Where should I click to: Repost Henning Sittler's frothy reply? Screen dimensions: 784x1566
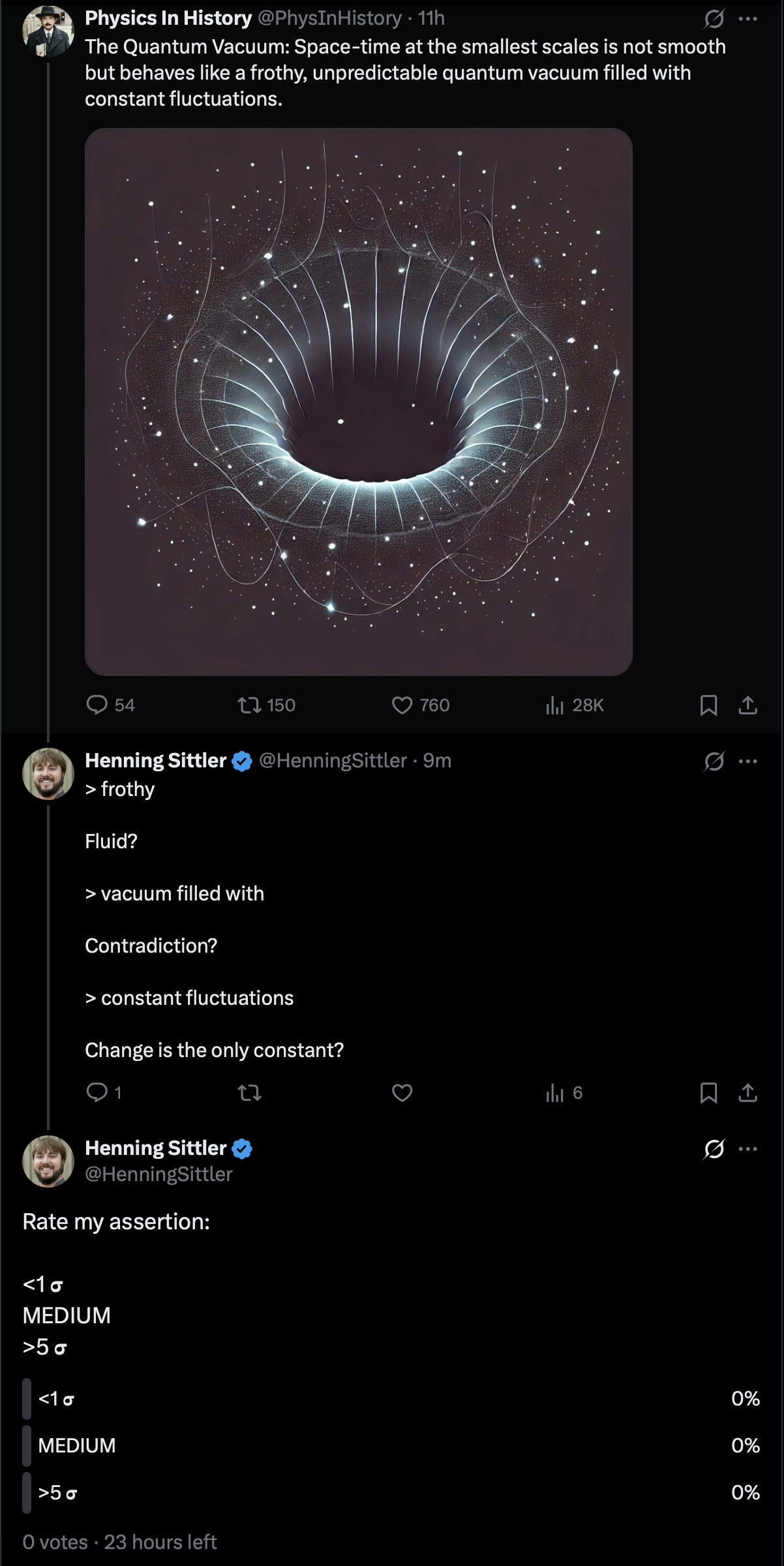[x=250, y=1092]
